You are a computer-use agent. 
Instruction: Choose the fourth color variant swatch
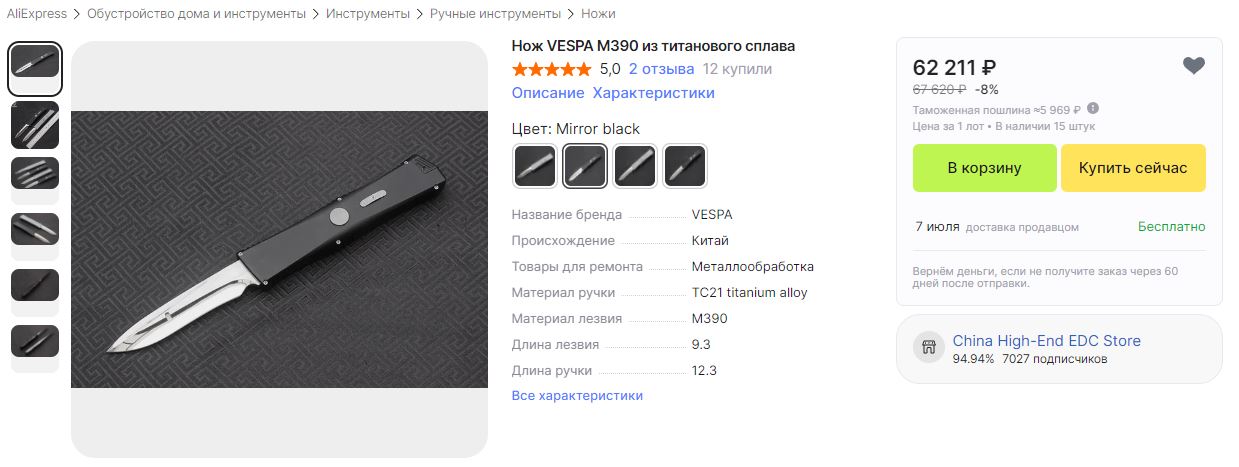point(685,166)
